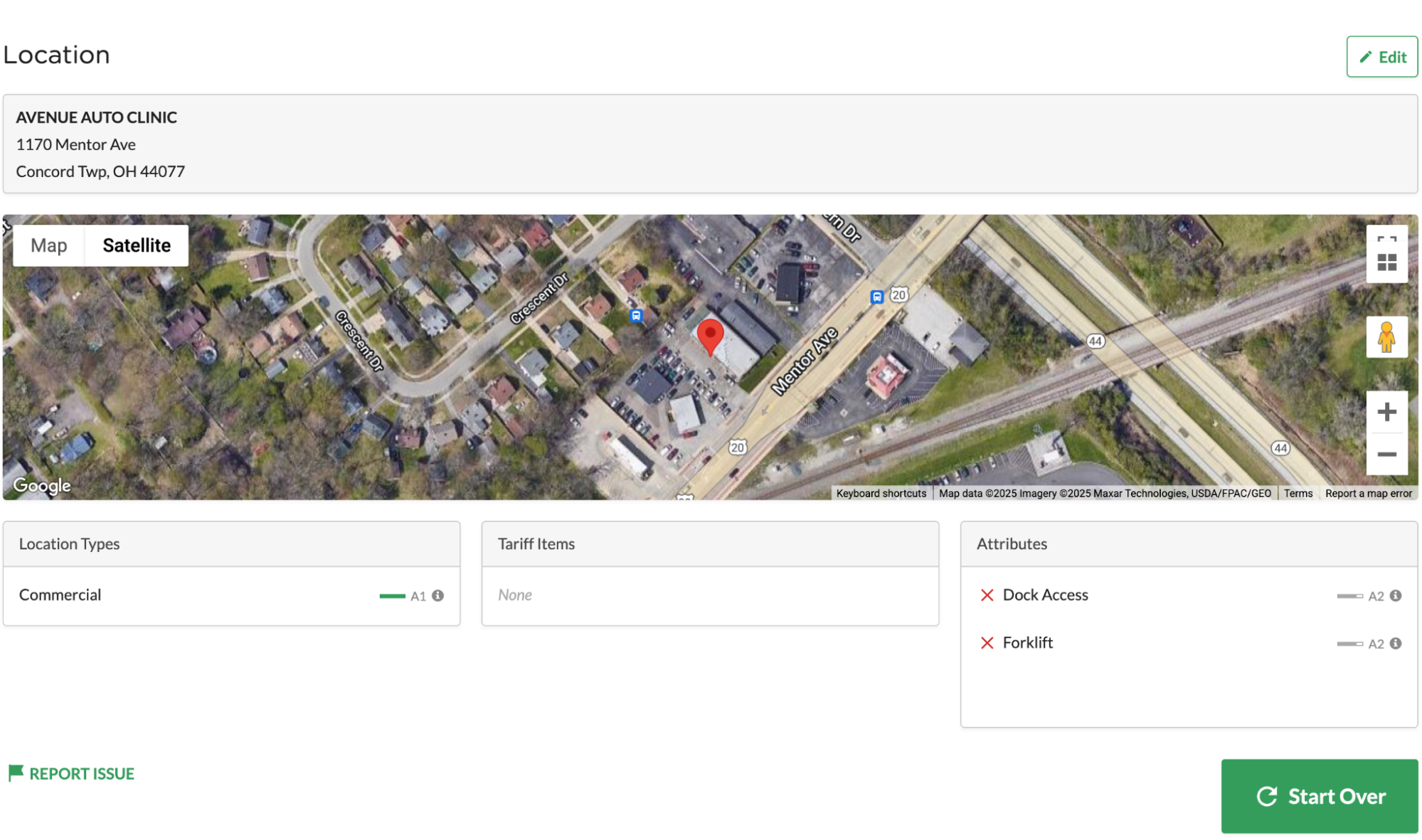Screen dimensions: 1422x840
Task: Select the Satellite view tab
Action: point(137,245)
